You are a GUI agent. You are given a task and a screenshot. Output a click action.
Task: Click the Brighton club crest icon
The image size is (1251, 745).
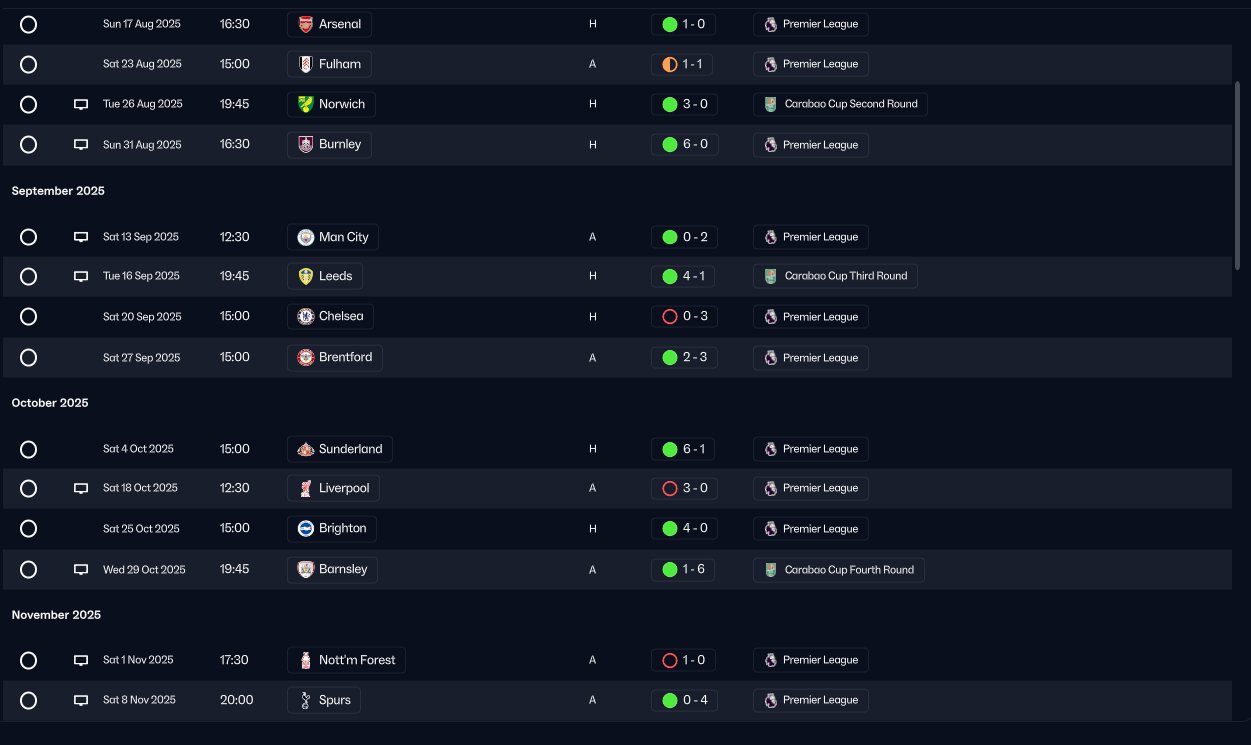coord(305,528)
